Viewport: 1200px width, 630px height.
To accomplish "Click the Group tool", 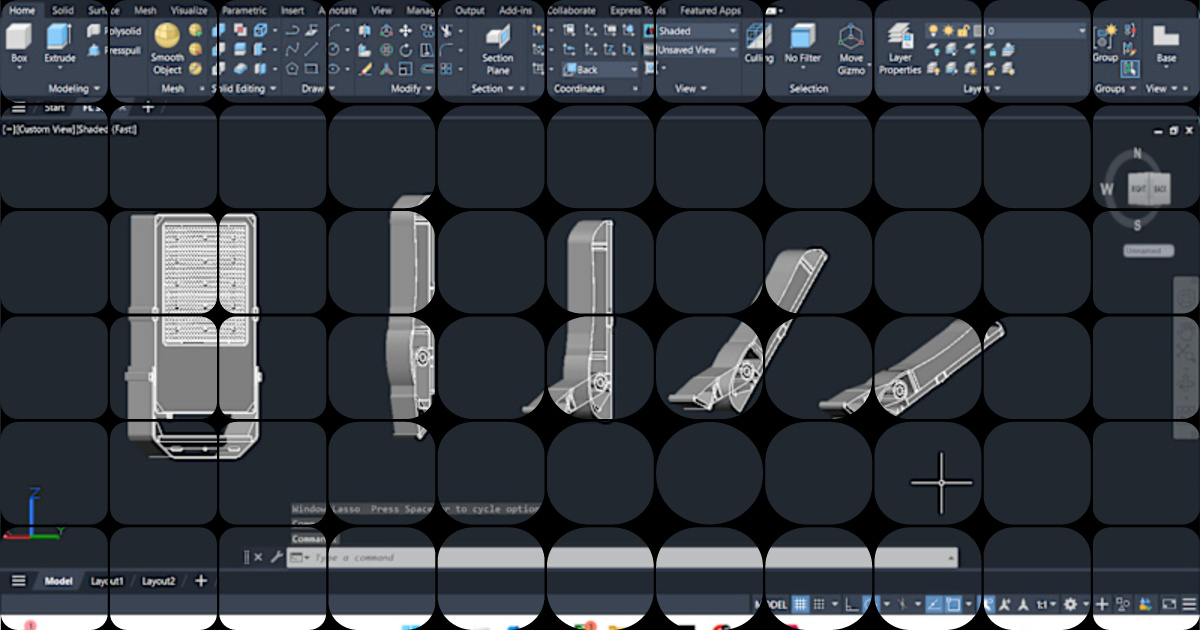I will pyautogui.click(x=1105, y=45).
